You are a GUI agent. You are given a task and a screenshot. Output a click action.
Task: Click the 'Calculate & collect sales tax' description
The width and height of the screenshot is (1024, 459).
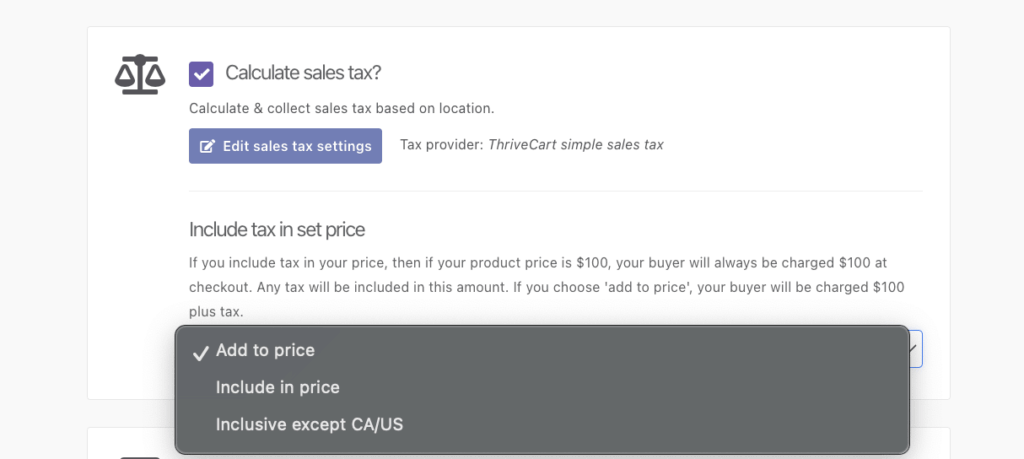pyautogui.click(x=341, y=108)
